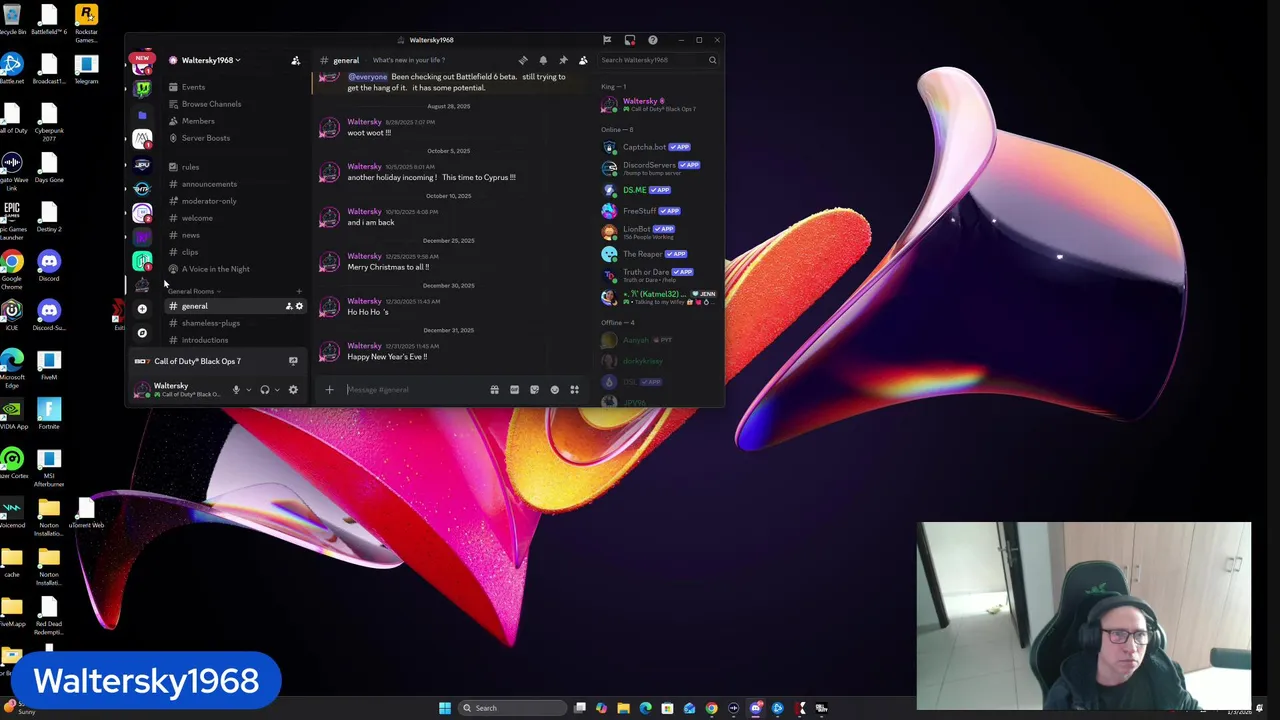Open the Threads icon in the channel header

(523, 60)
